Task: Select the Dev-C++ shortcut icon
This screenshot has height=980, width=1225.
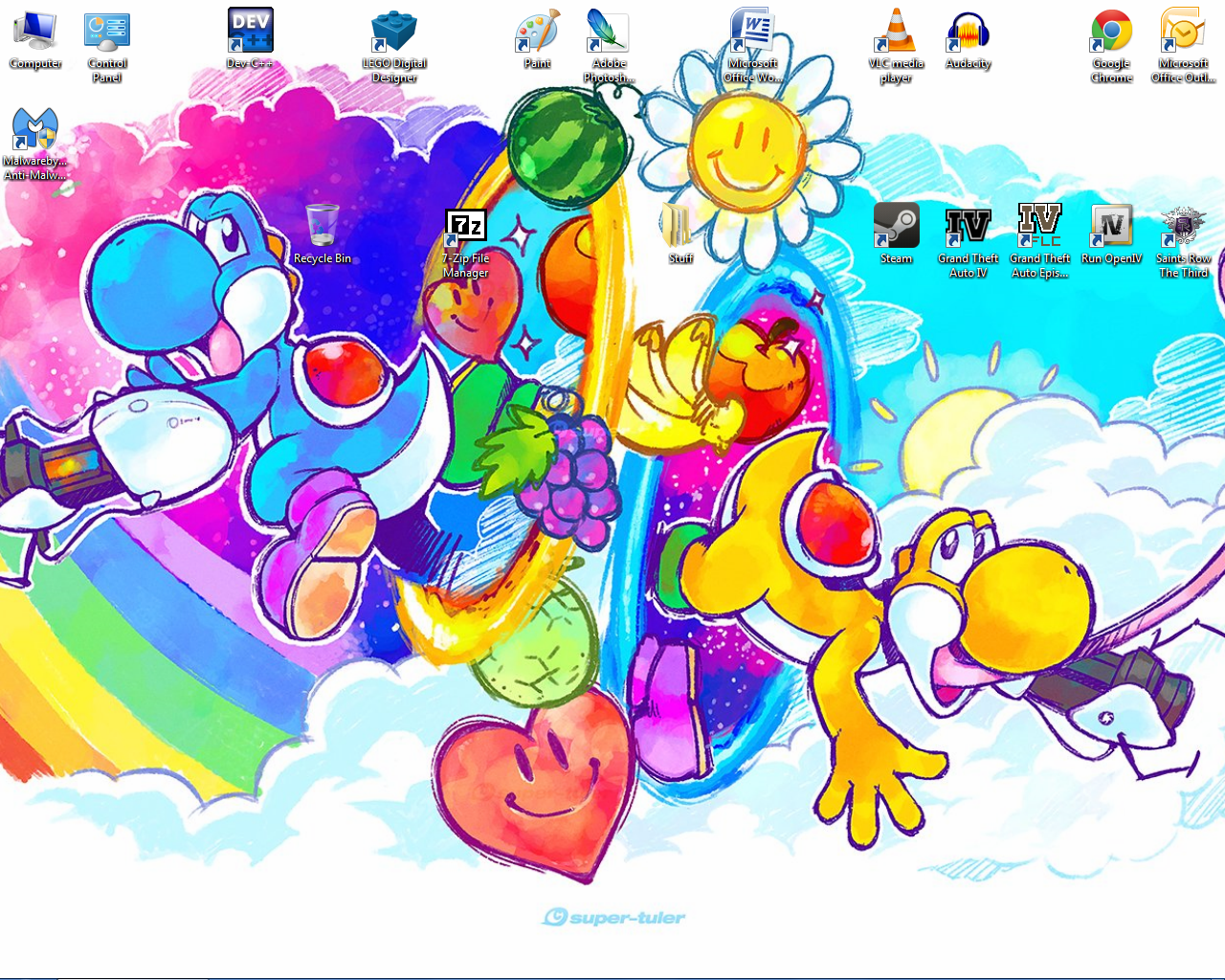Action: [251, 31]
